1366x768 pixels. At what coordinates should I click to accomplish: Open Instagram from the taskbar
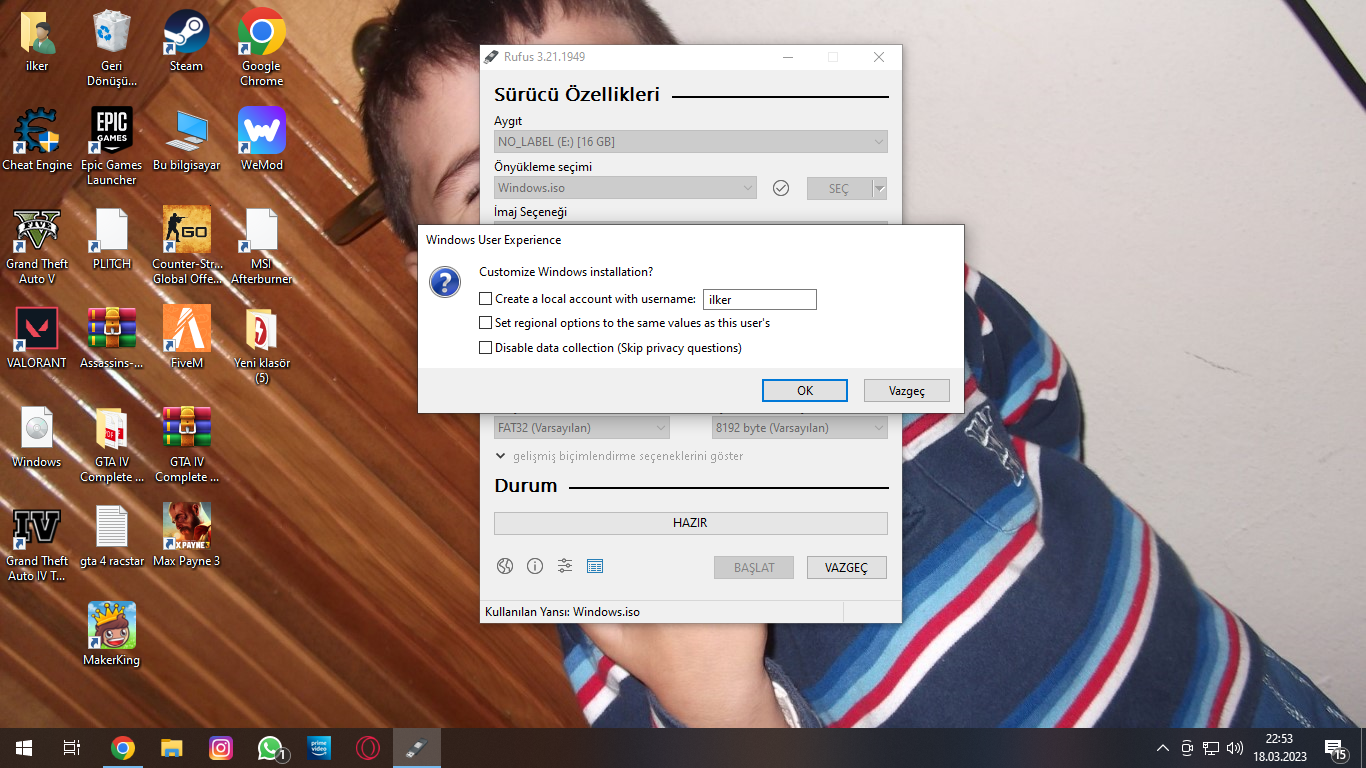221,748
